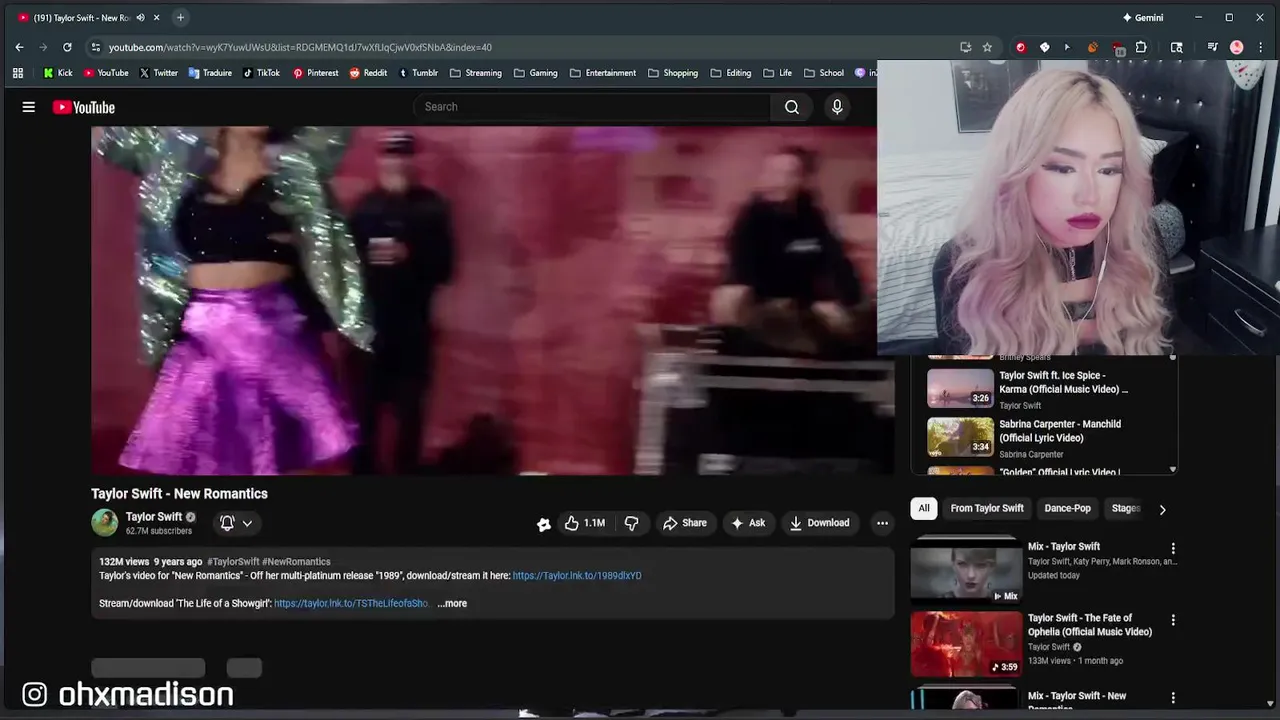Open options menu for Mix - Taylor Swift
Screen dimensions: 1280x720
1173,548
